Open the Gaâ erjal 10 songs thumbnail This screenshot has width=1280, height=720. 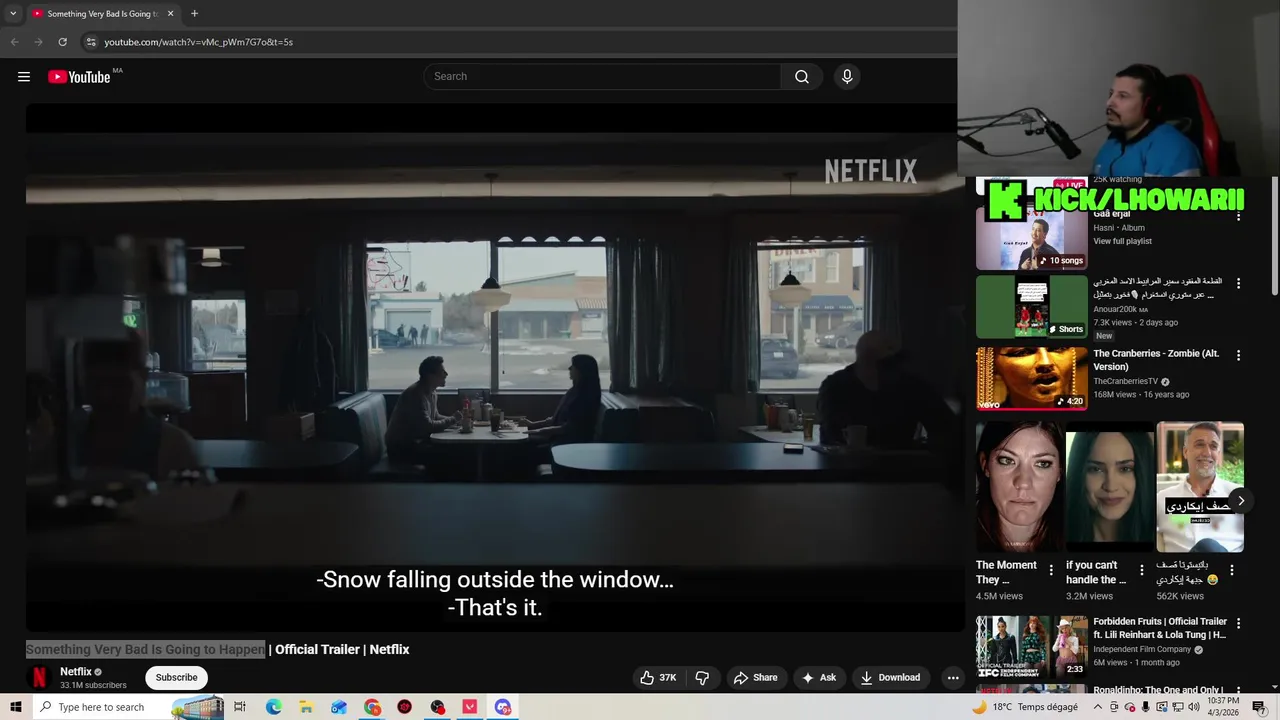(1032, 239)
